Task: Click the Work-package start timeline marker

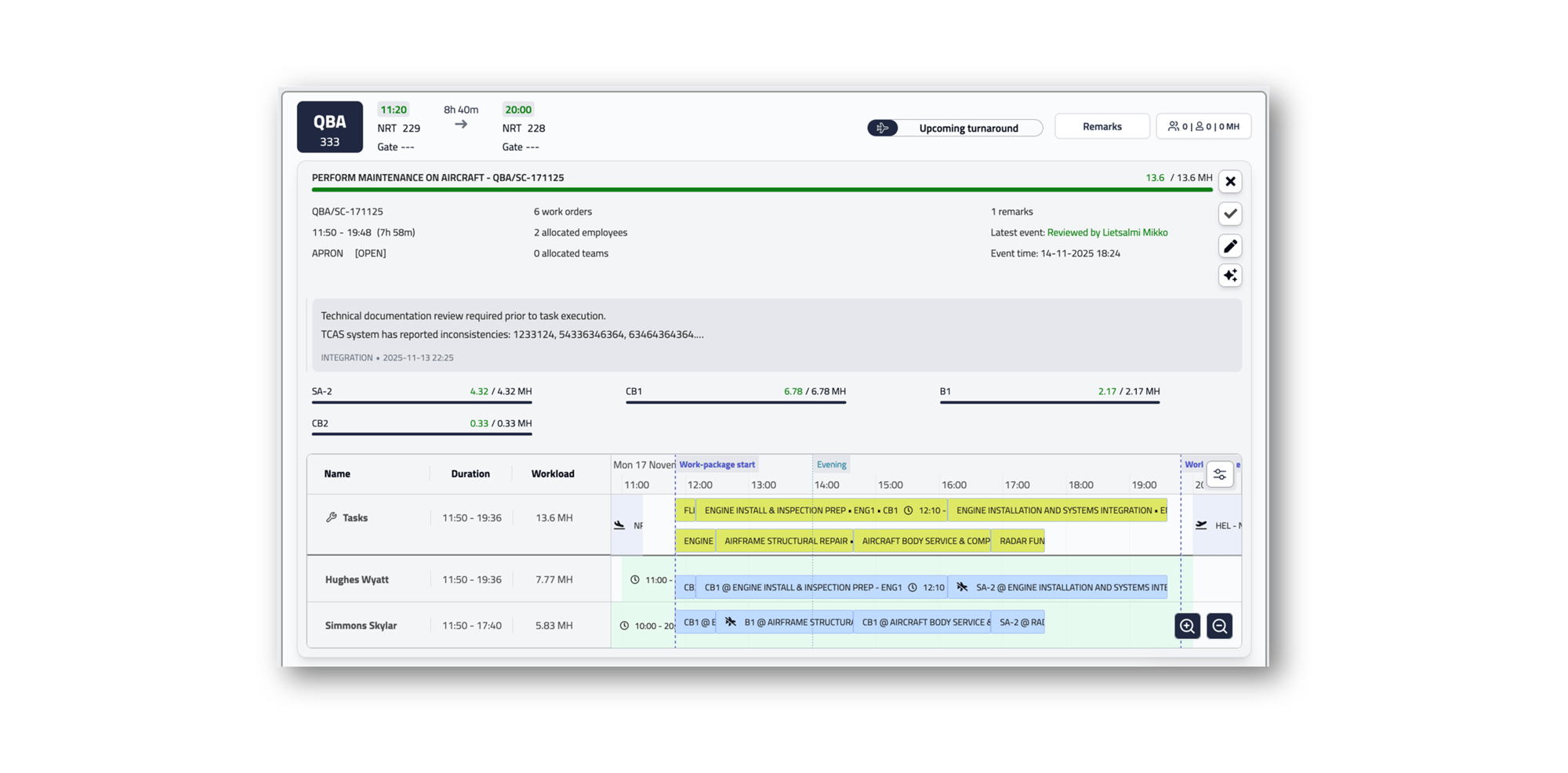Action: pos(717,465)
